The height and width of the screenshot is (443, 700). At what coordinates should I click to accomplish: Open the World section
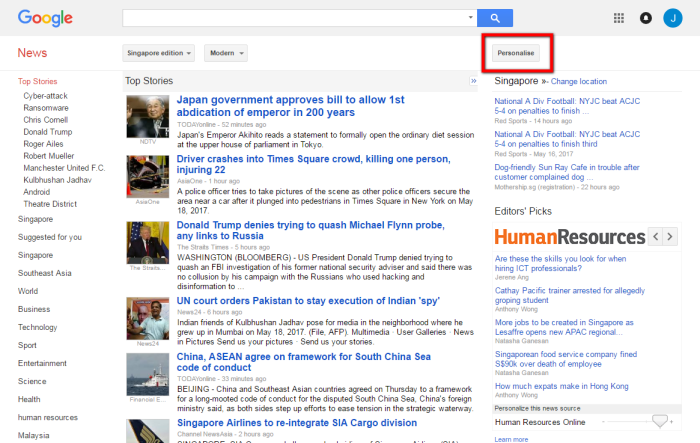(x=28, y=291)
